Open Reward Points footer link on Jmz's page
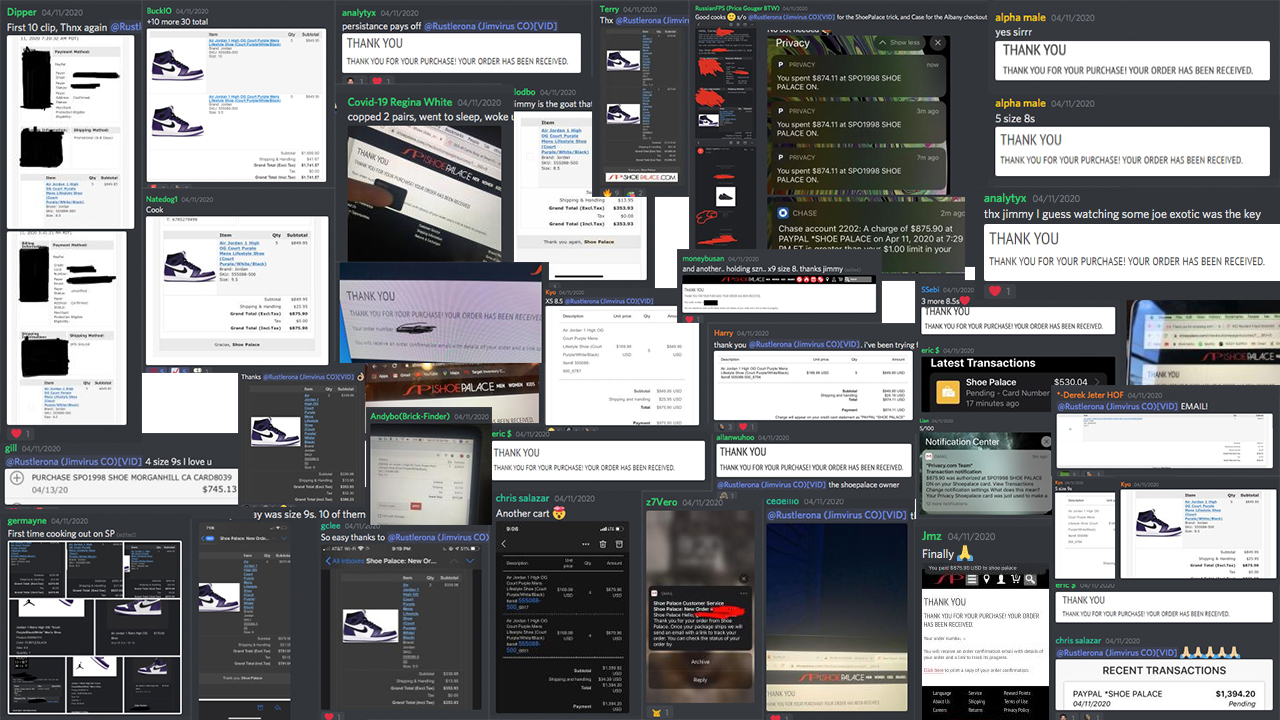The width and height of the screenshot is (1280, 720). click(1017, 693)
